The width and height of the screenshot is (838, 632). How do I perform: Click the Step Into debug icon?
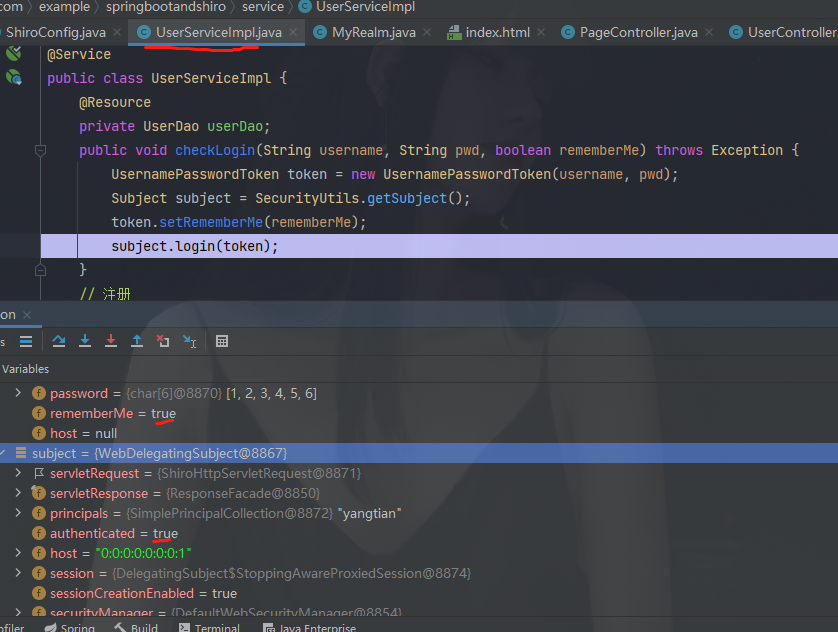(85, 341)
